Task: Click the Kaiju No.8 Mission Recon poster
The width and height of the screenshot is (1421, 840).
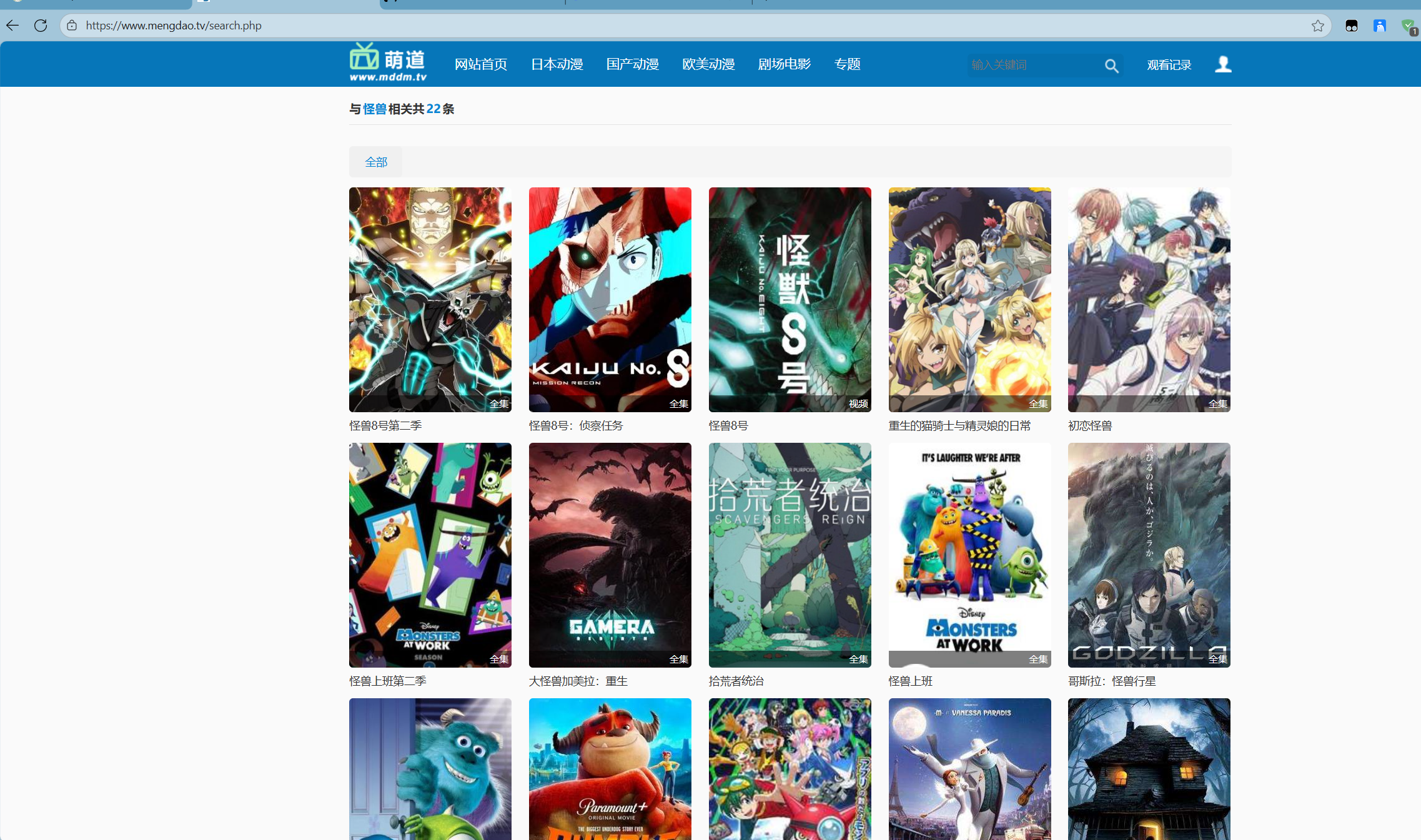Action: coord(610,299)
